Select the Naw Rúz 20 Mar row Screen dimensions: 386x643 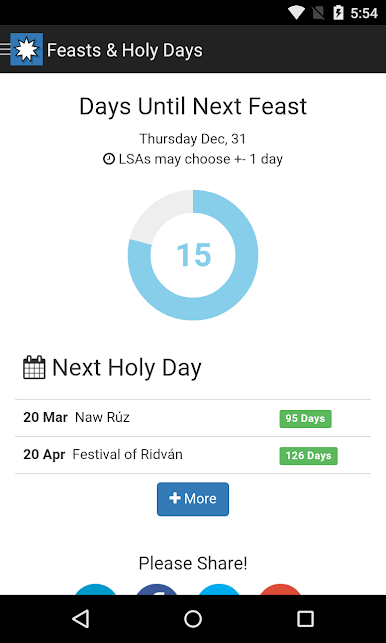pyautogui.click(x=193, y=418)
